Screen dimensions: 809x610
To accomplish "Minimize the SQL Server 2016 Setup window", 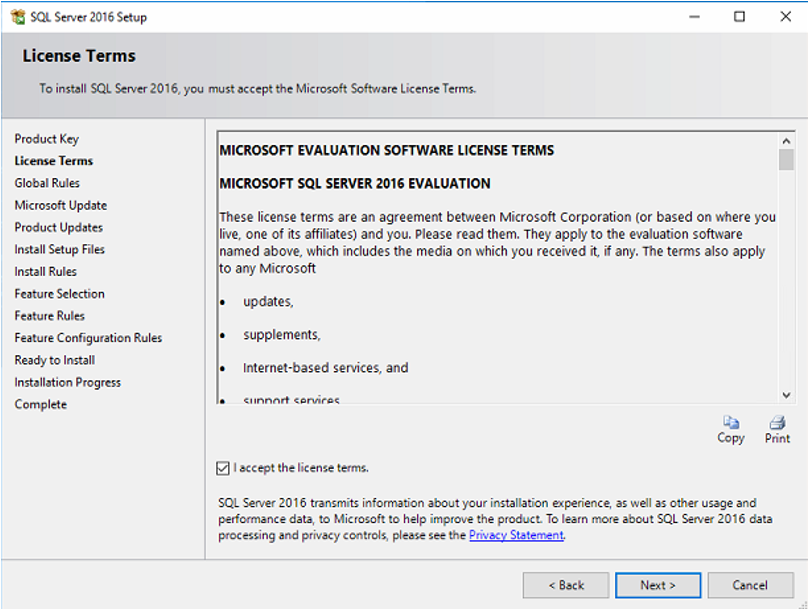I will [694, 17].
